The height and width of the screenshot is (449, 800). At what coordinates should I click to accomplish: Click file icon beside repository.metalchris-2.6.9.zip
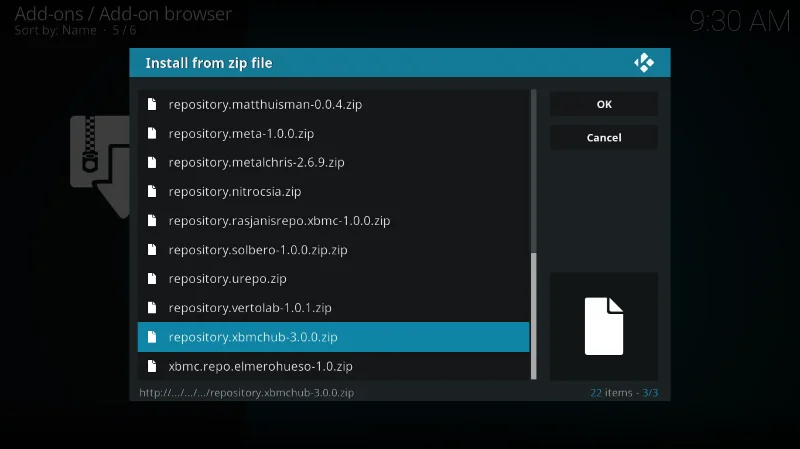(x=152, y=162)
